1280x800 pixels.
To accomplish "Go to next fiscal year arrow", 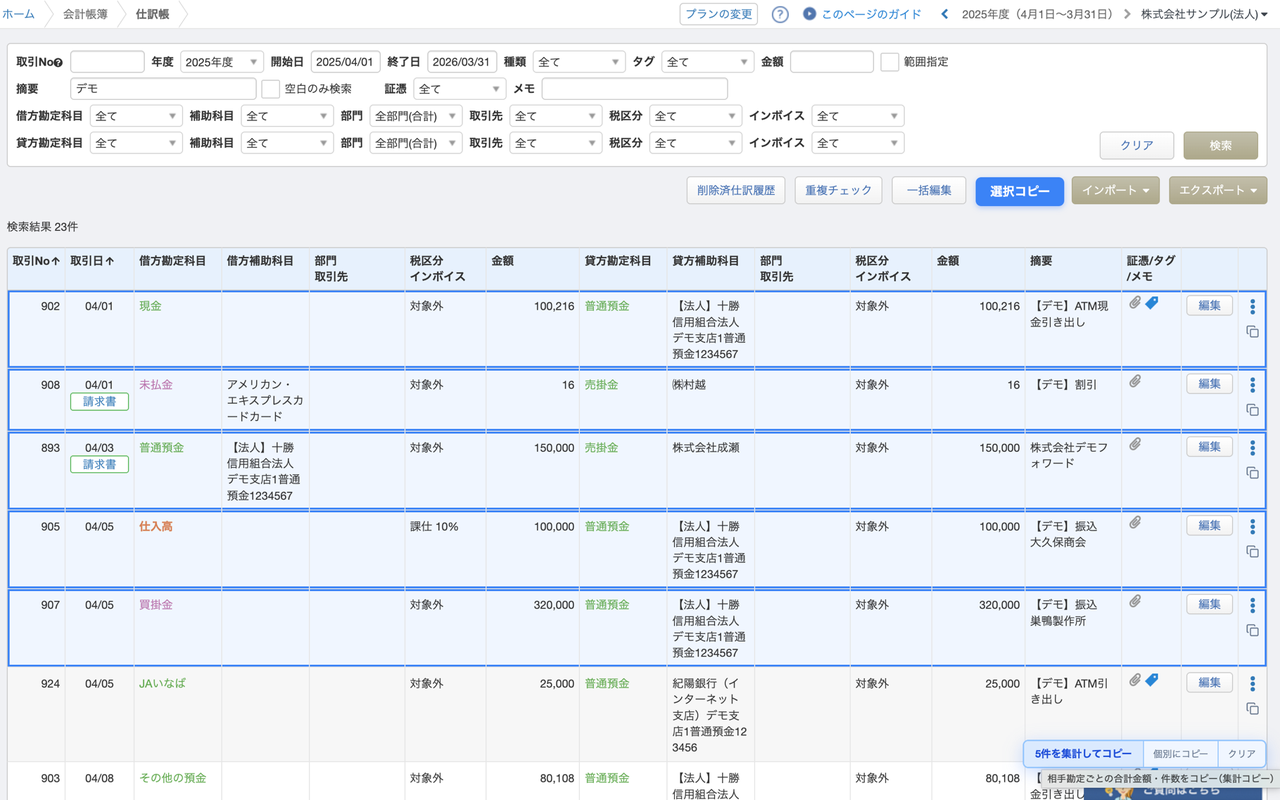I will pyautogui.click(x=1128, y=14).
